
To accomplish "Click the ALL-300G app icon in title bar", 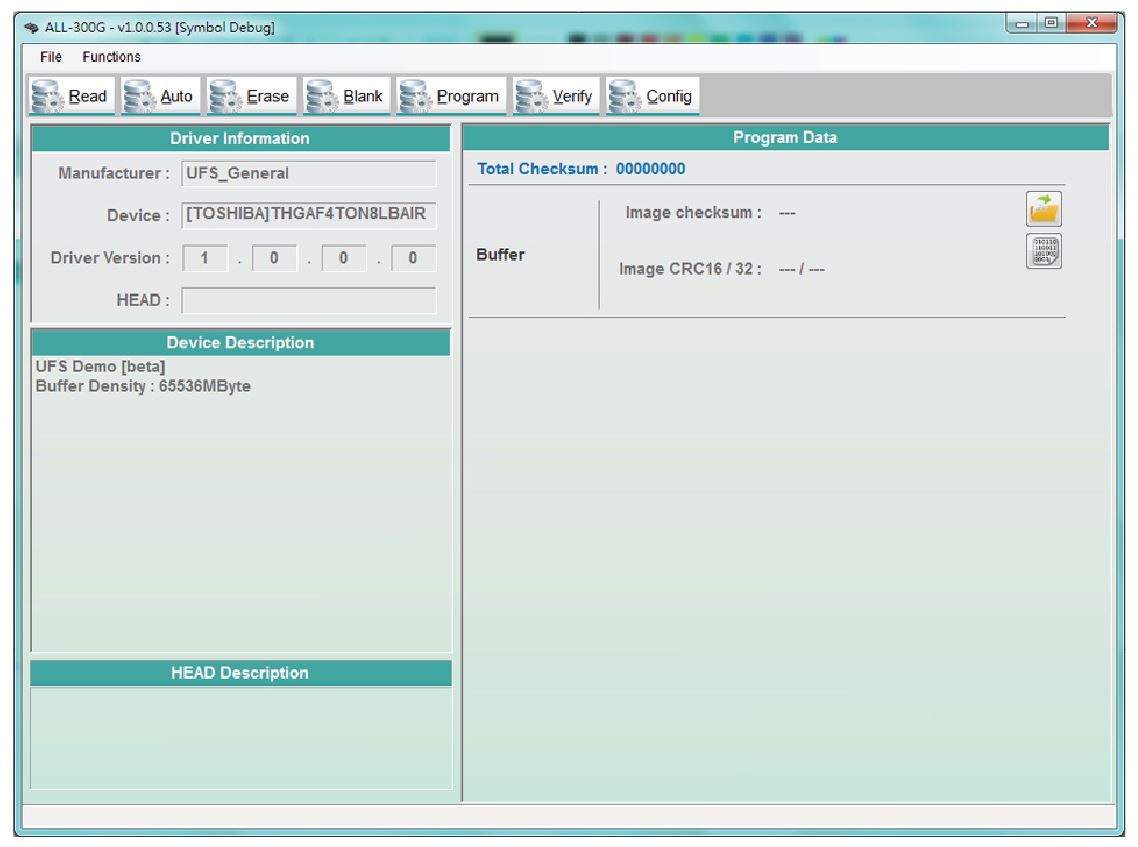I will click(x=32, y=27).
